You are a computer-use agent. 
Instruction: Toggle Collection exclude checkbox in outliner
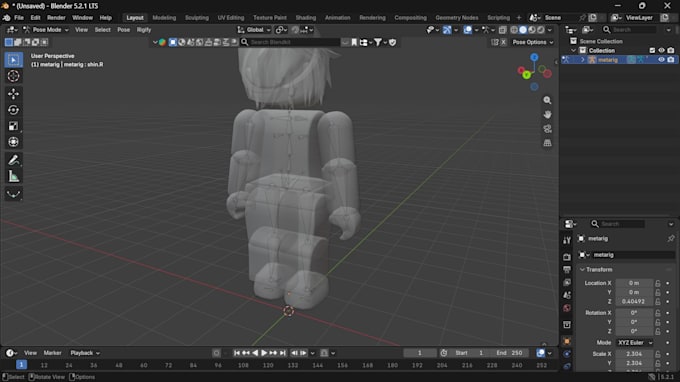tap(652, 50)
